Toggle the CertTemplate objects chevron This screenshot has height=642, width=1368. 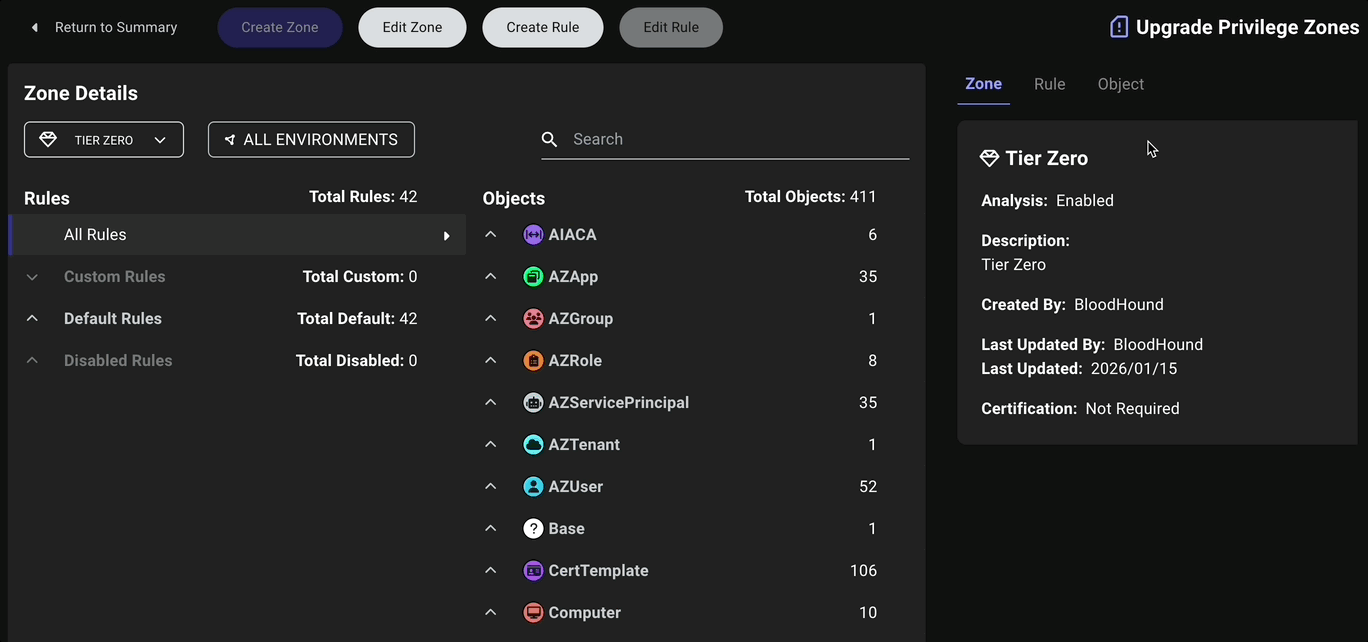pos(491,571)
